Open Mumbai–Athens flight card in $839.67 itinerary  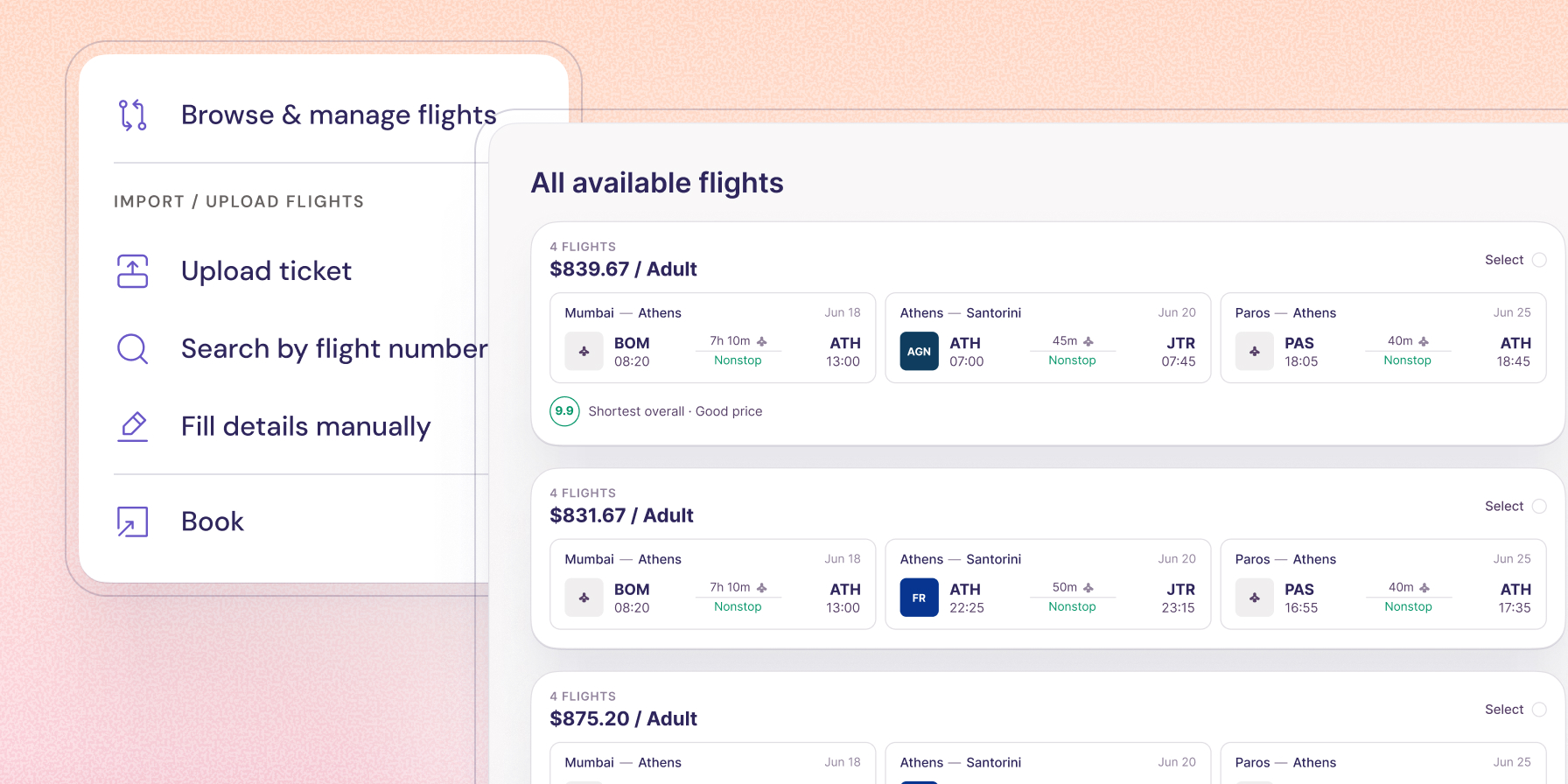click(x=712, y=338)
